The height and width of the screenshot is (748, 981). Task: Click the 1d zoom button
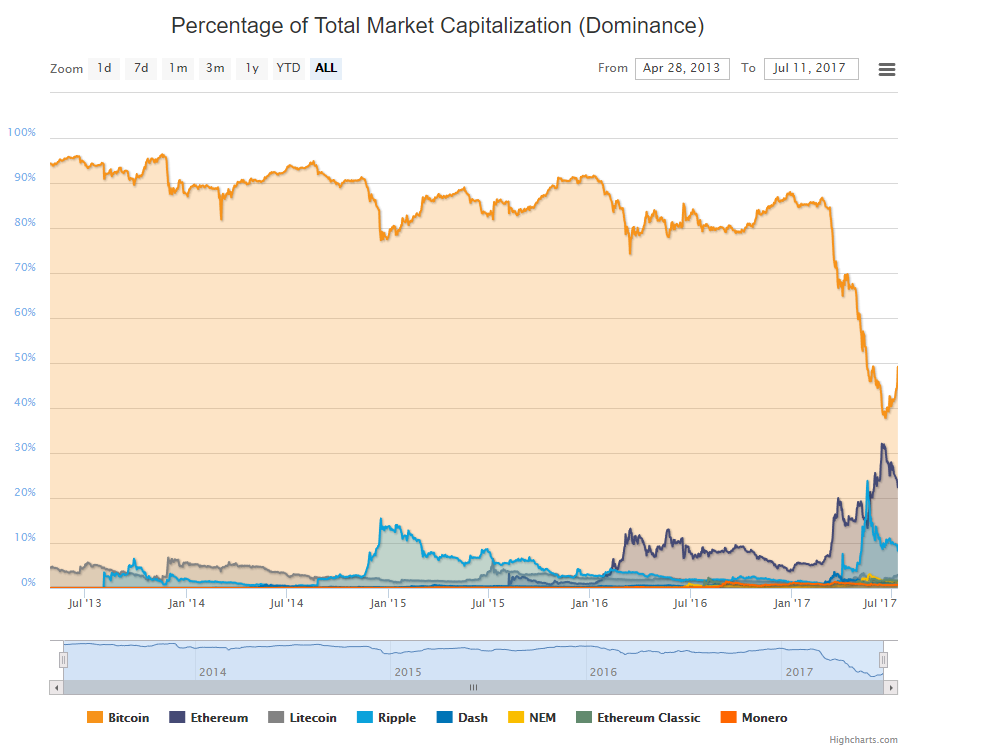pyautogui.click(x=104, y=68)
